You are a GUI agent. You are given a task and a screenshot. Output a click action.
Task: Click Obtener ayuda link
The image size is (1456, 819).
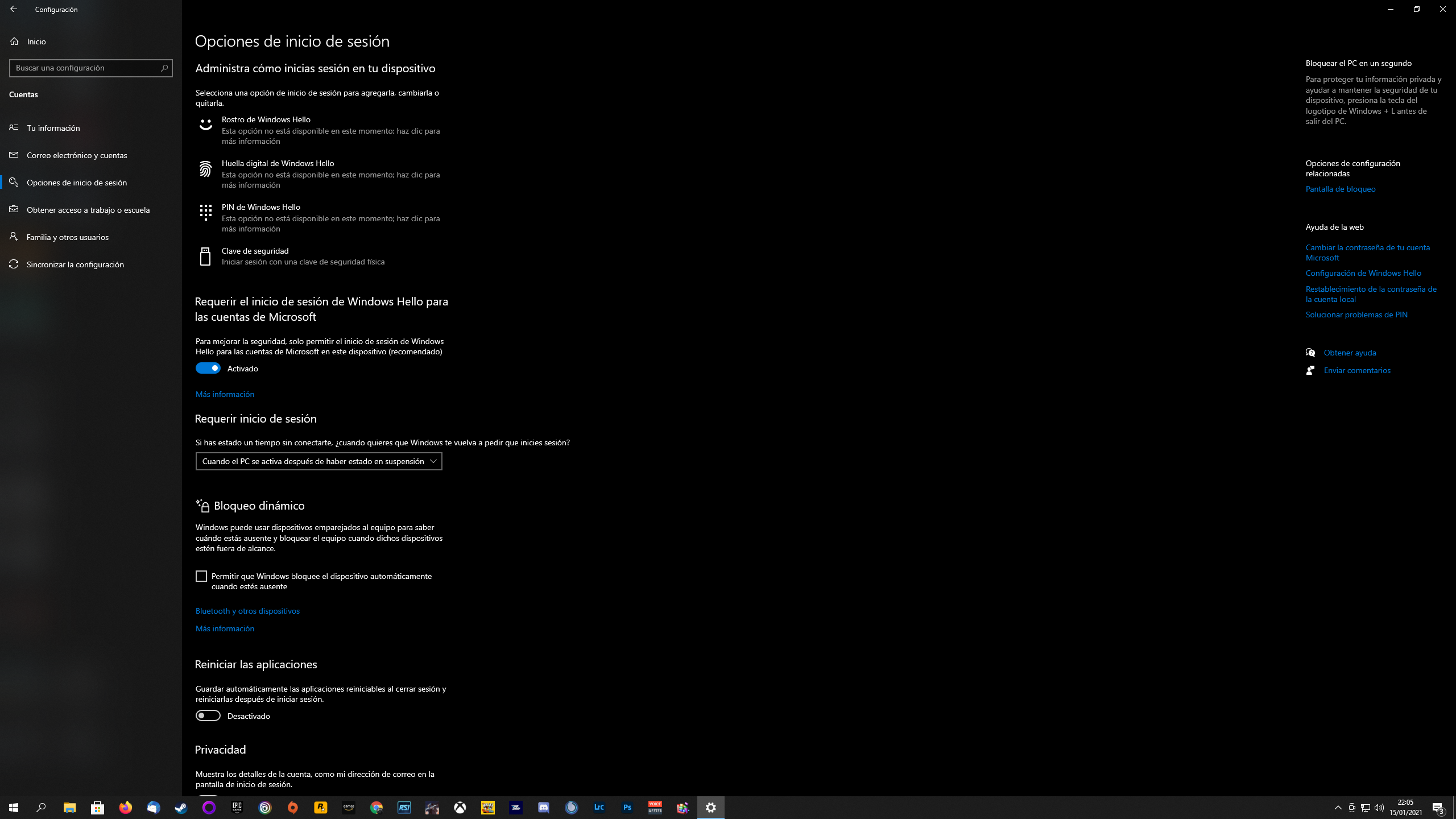point(1350,353)
